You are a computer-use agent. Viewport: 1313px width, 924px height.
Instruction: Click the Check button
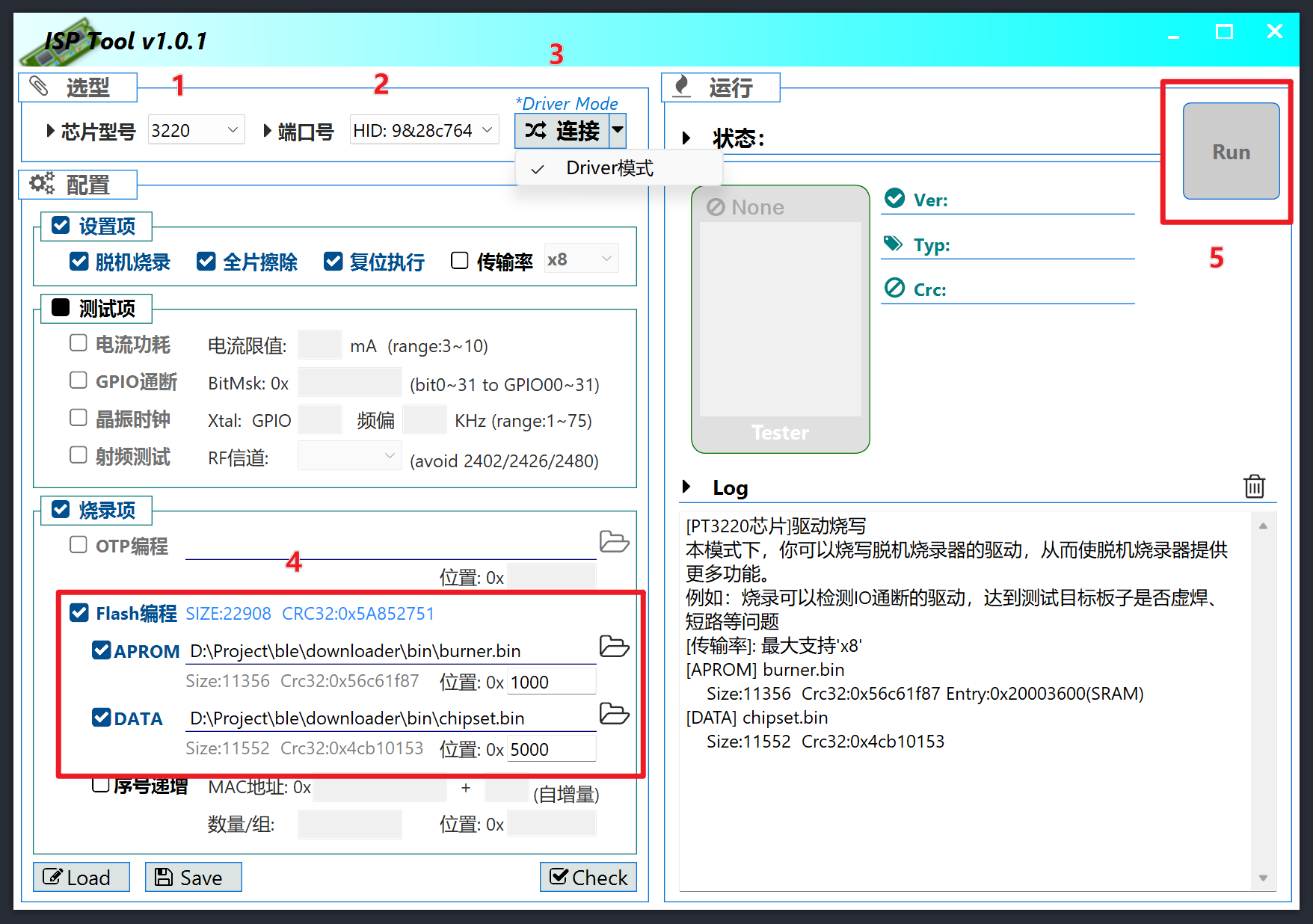click(x=588, y=876)
